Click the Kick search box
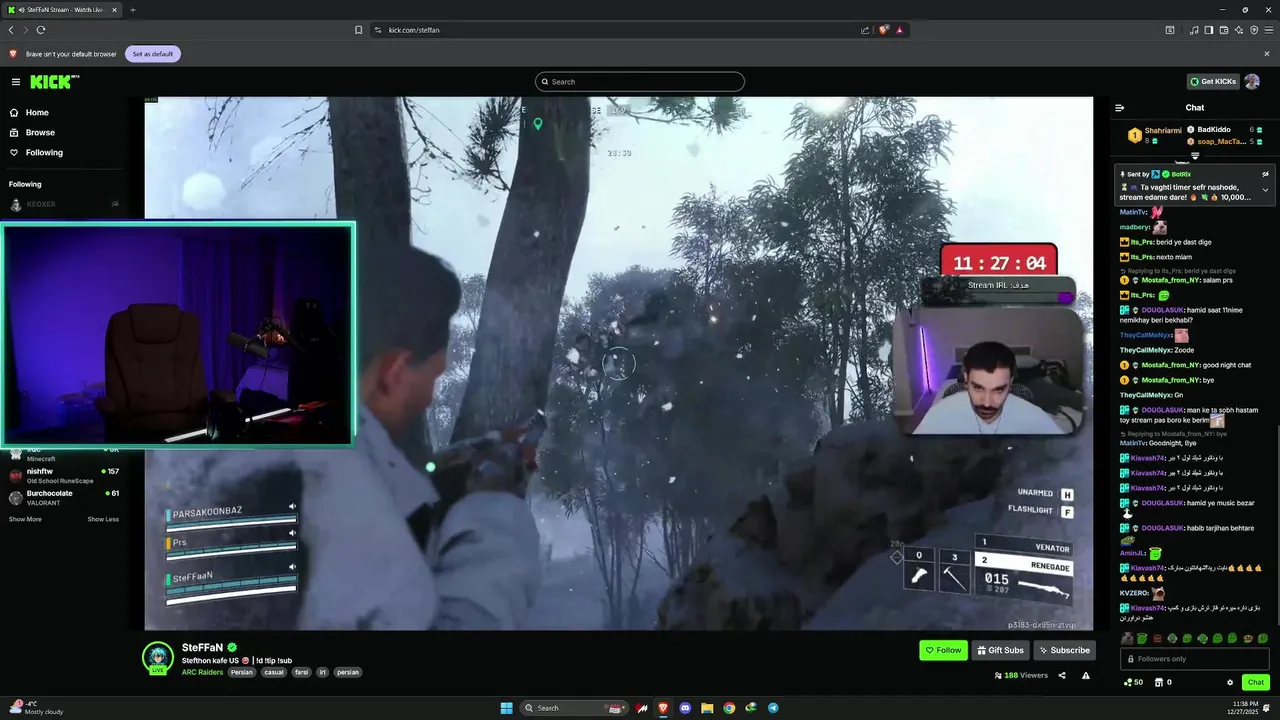Image resolution: width=1280 pixels, height=720 pixels. [x=640, y=82]
